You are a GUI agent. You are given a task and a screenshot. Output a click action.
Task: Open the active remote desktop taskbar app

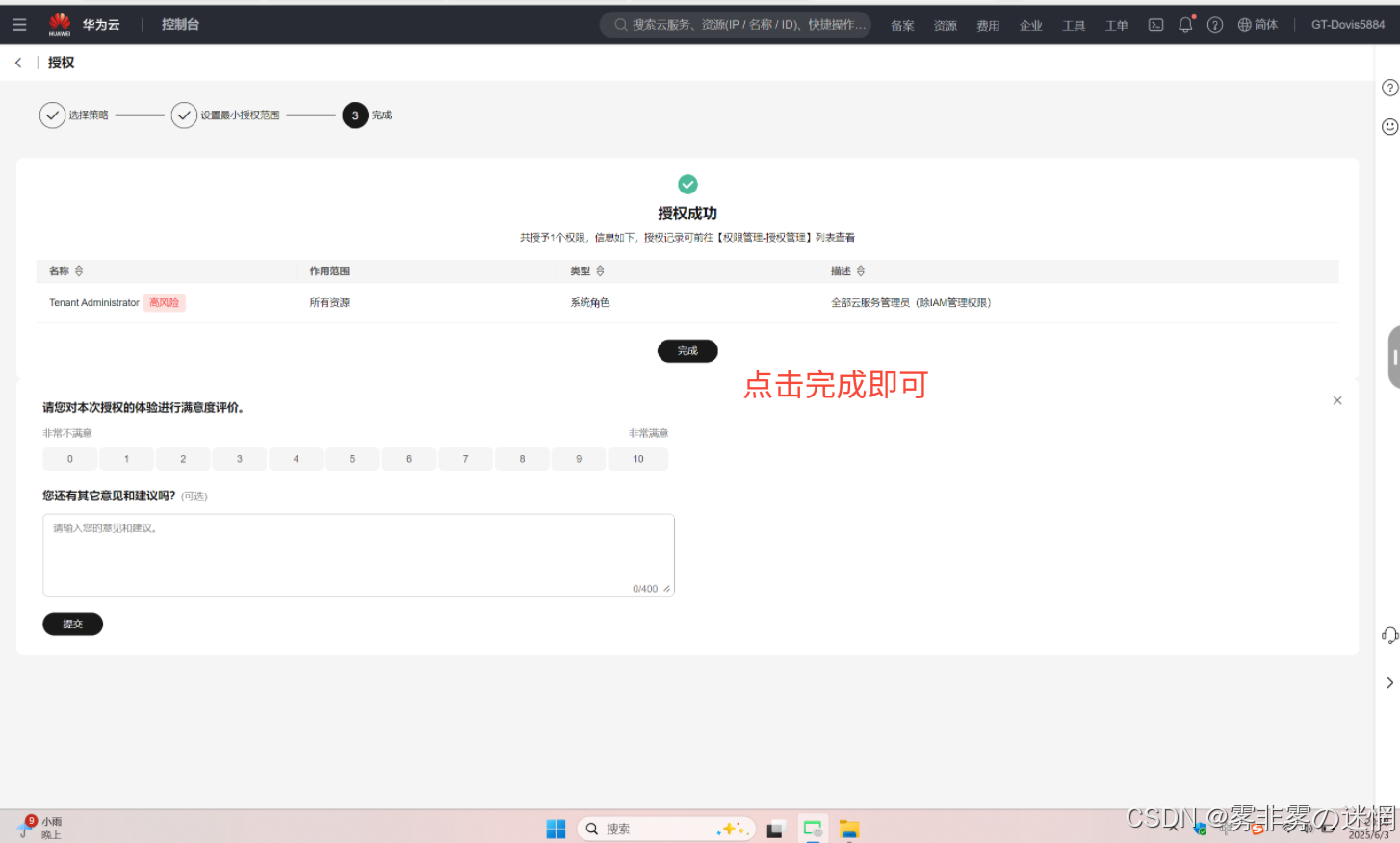813,829
